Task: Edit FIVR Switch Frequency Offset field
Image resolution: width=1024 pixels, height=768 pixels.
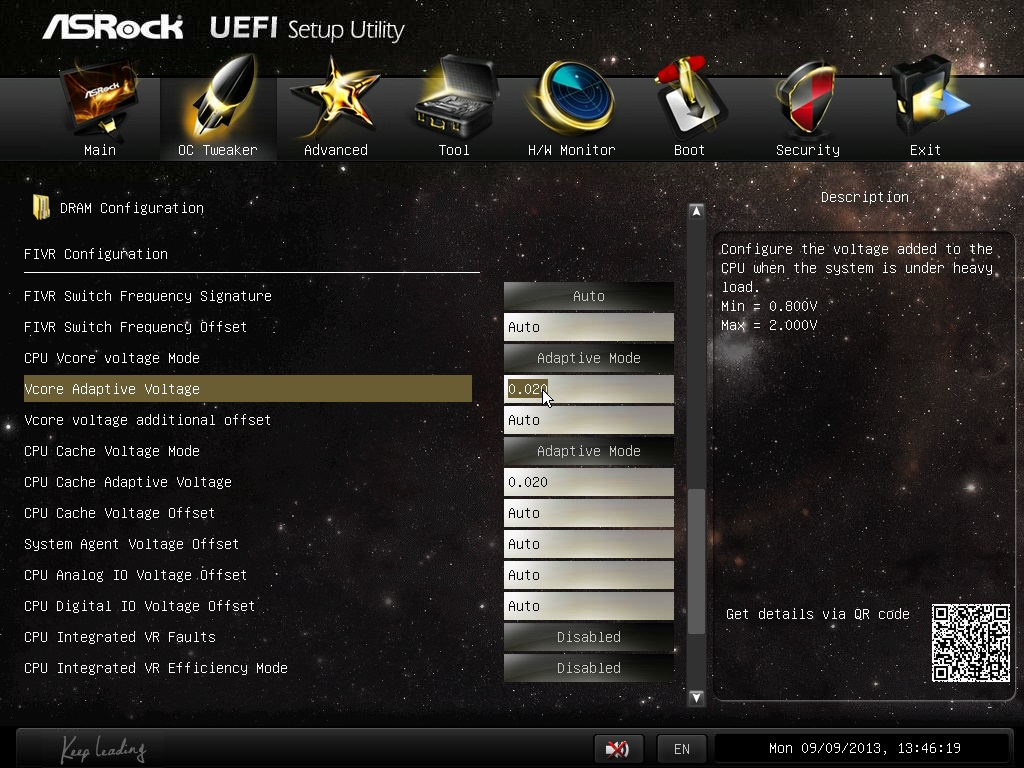Action: pos(588,327)
